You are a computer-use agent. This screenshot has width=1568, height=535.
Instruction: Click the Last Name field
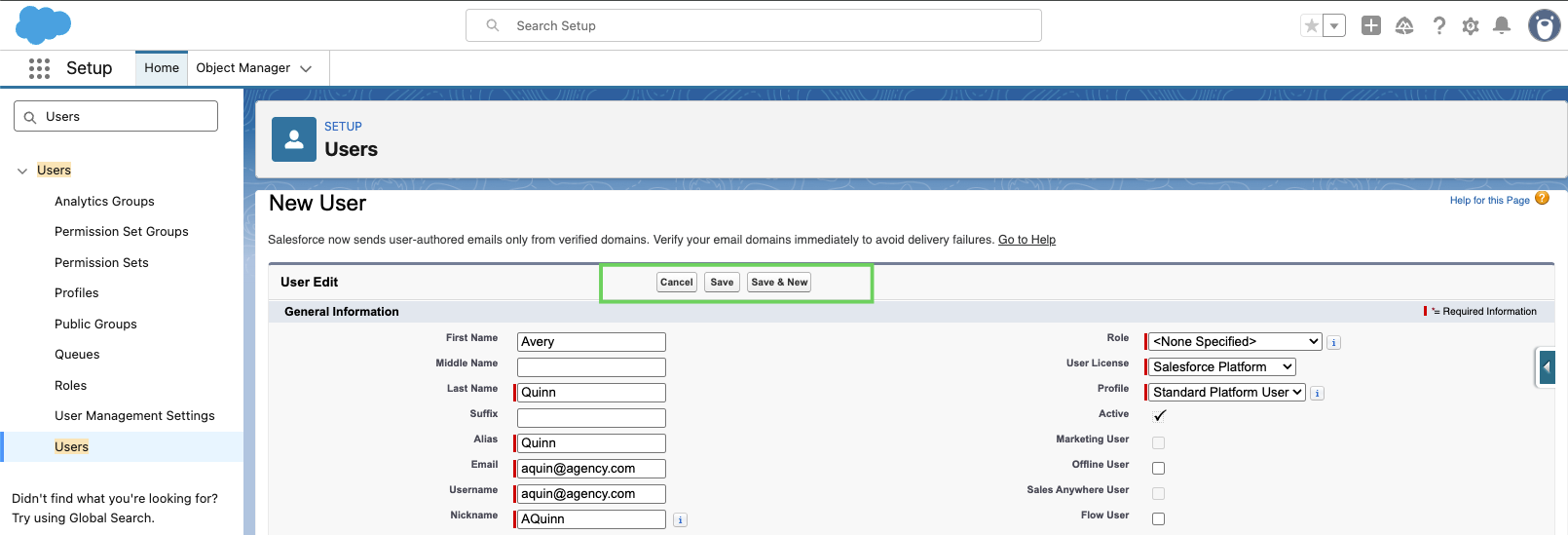(x=591, y=392)
